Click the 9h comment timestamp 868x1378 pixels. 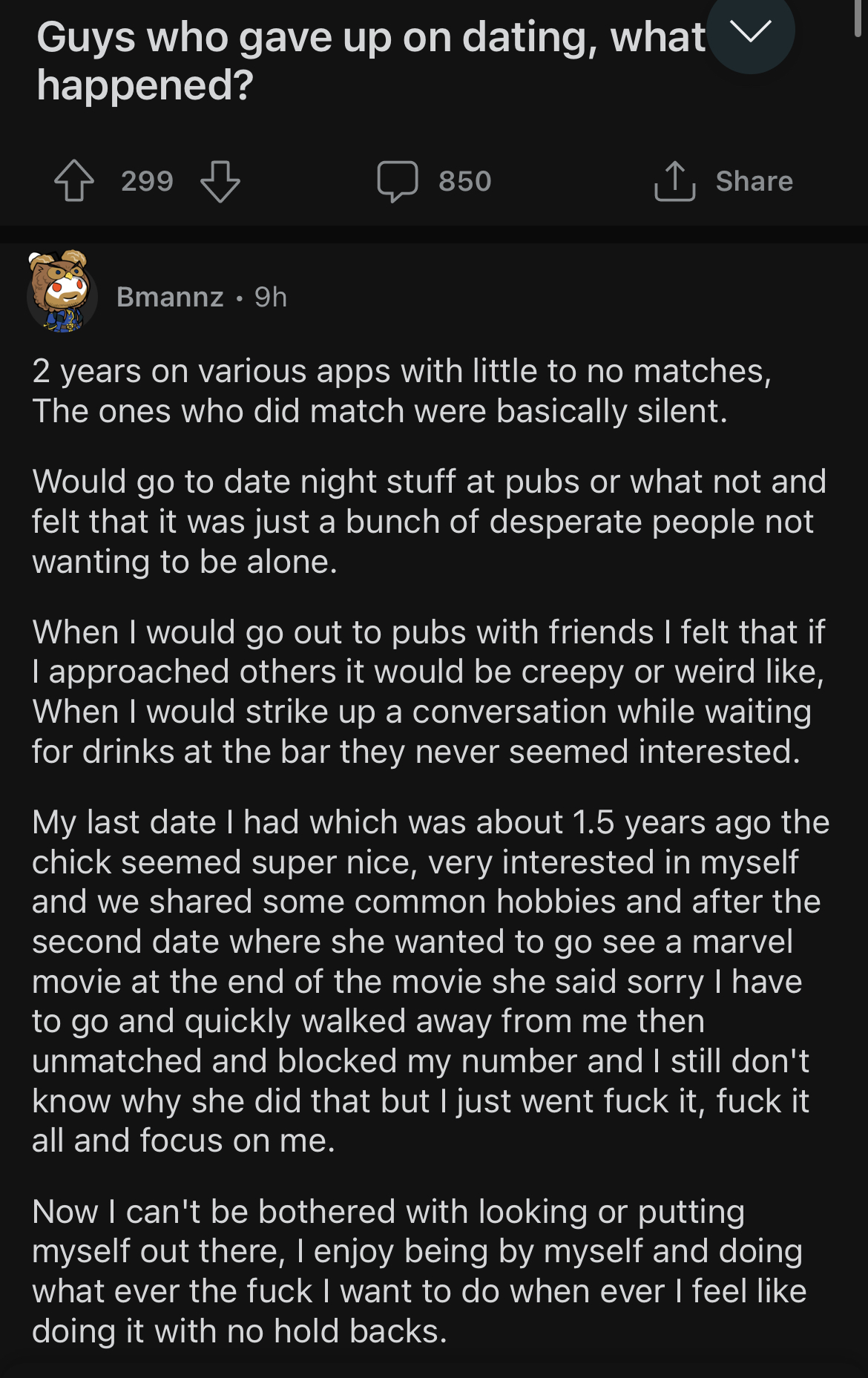click(x=271, y=297)
